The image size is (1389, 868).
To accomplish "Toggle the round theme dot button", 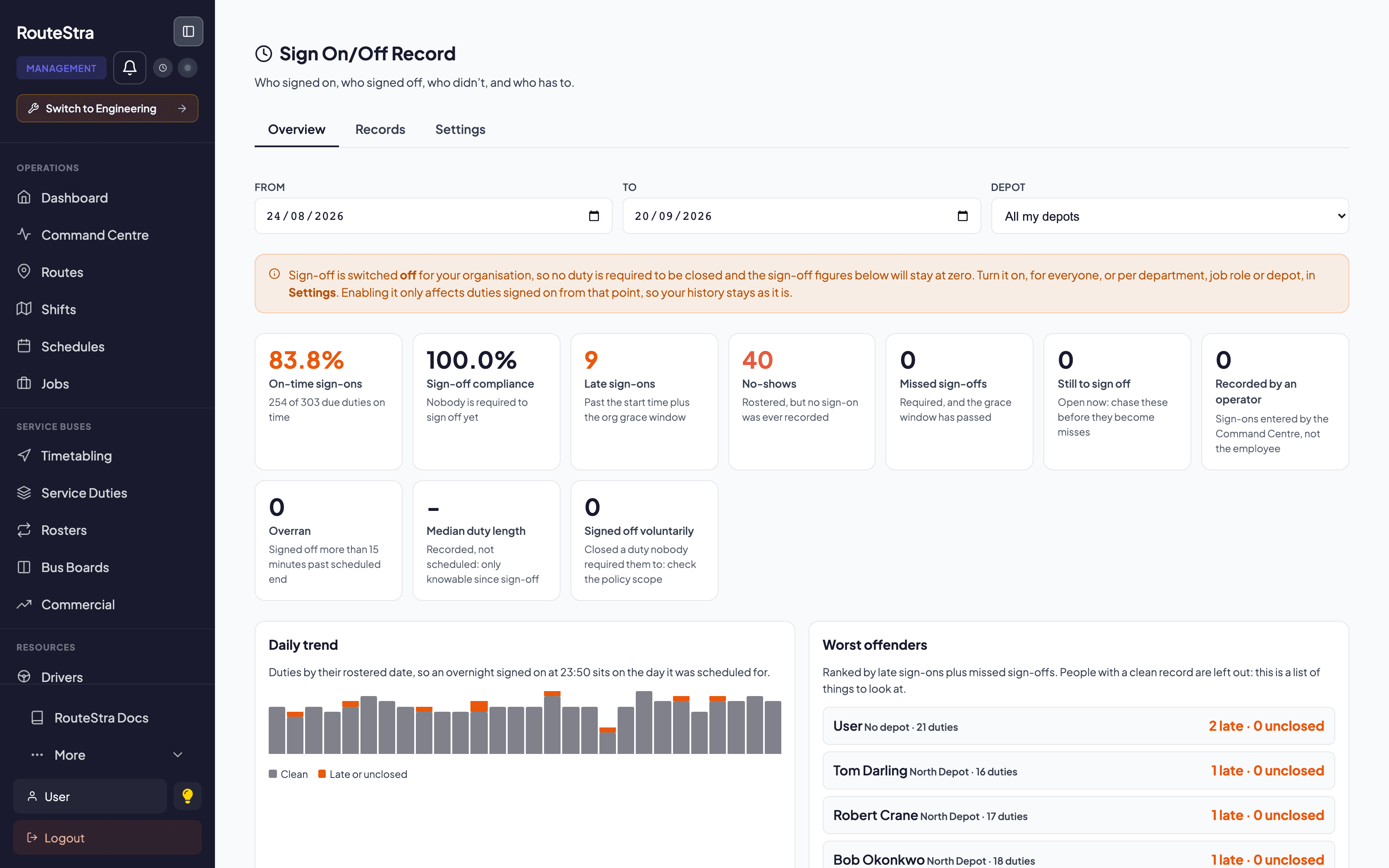I will tap(188, 68).
